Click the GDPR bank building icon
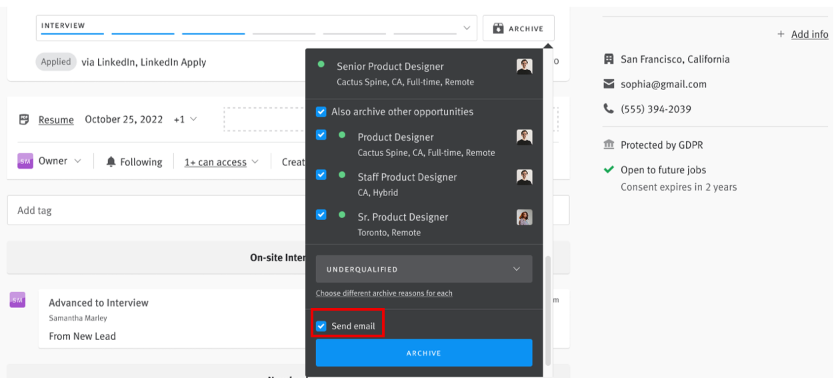Image resolution: width=834 pixels, height=378 pixels. (x=608, y=145)
